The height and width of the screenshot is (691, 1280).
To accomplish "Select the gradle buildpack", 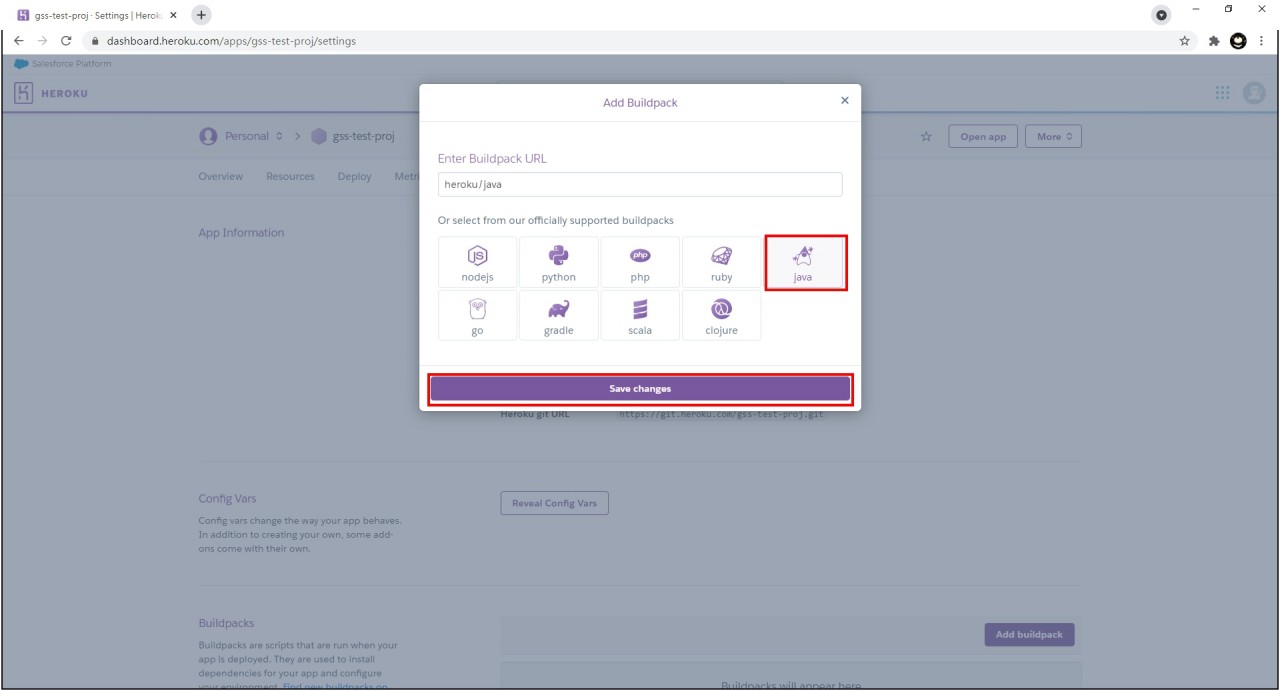I will [559, 316].
